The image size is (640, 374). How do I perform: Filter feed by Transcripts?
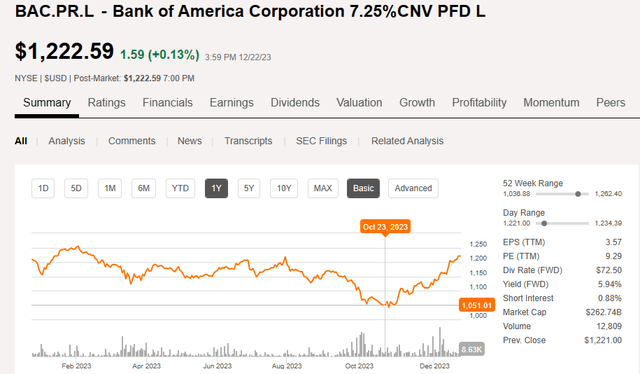click(248, 141)
